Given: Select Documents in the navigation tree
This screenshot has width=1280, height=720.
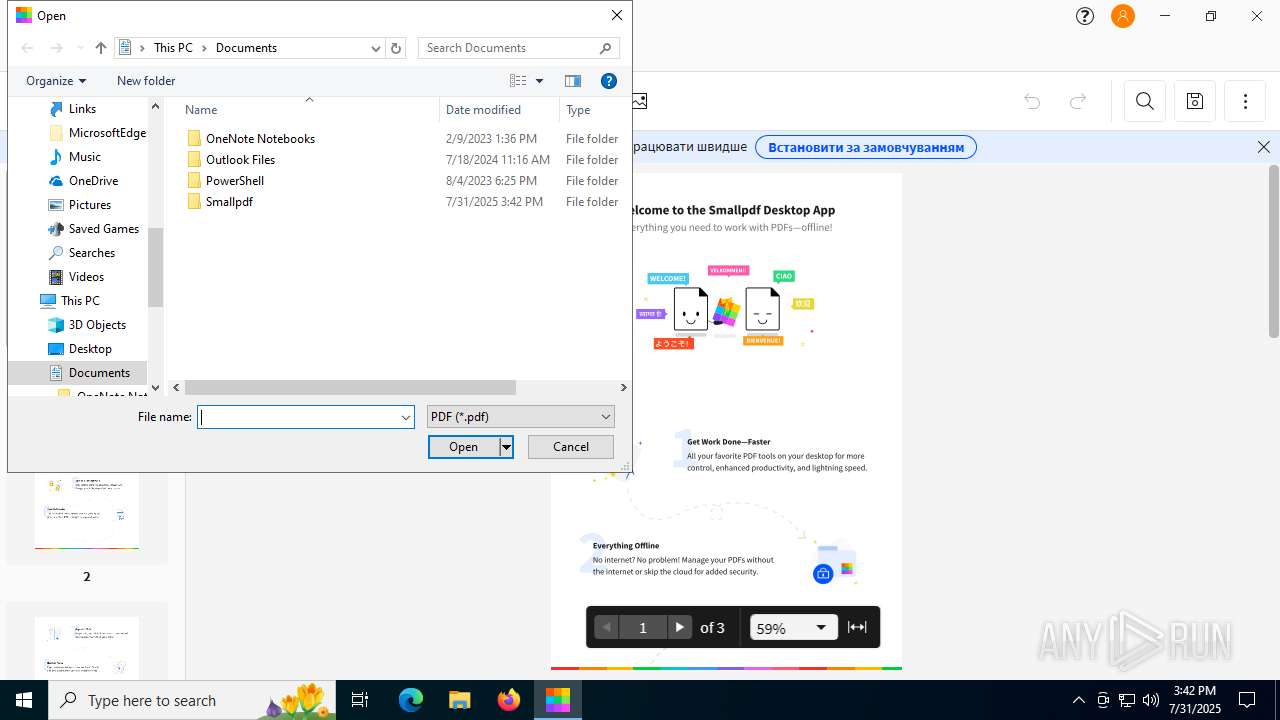Looking at the screenshot, I should point(99,373).
